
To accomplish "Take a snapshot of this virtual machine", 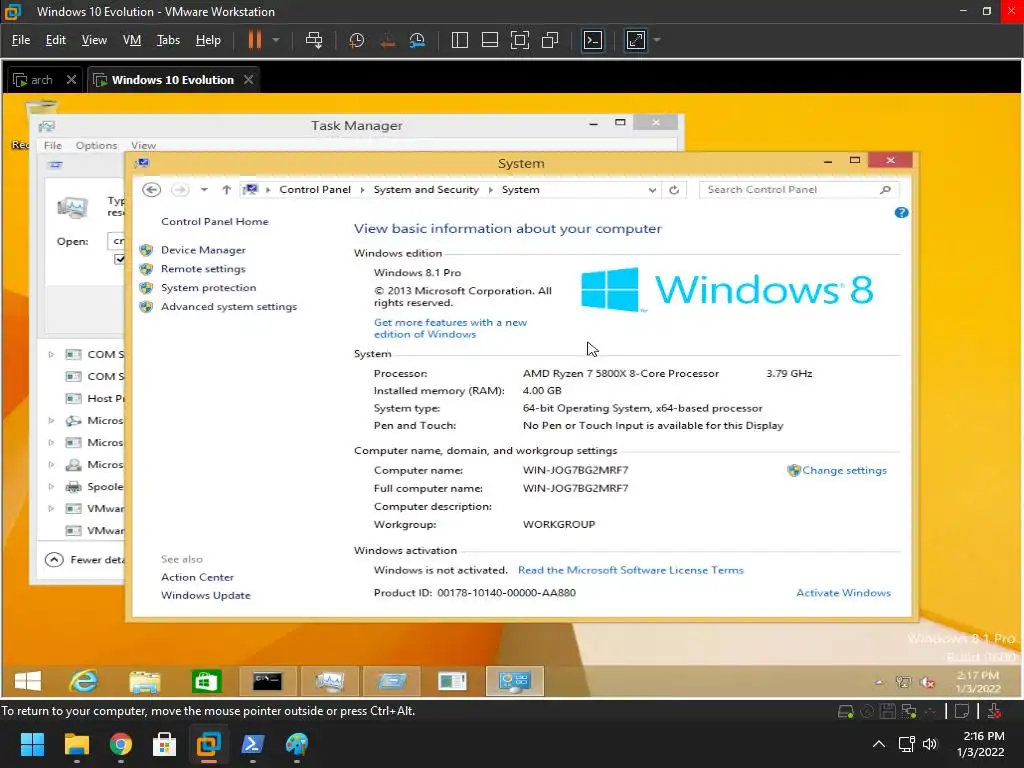I will (357, 40).
